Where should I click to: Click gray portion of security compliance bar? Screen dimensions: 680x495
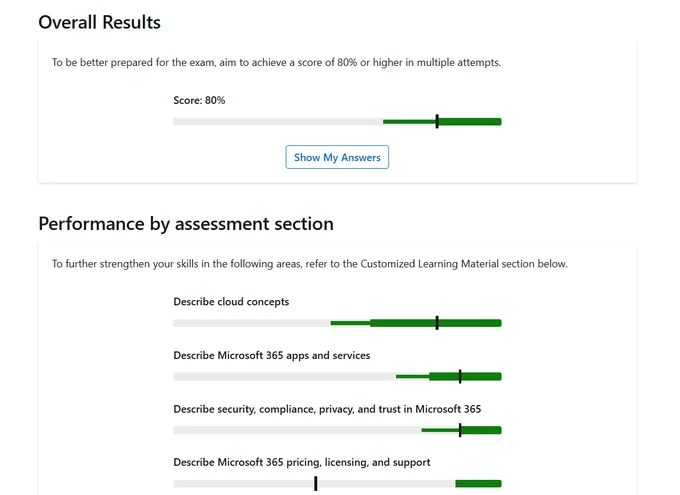click(298, 430)
